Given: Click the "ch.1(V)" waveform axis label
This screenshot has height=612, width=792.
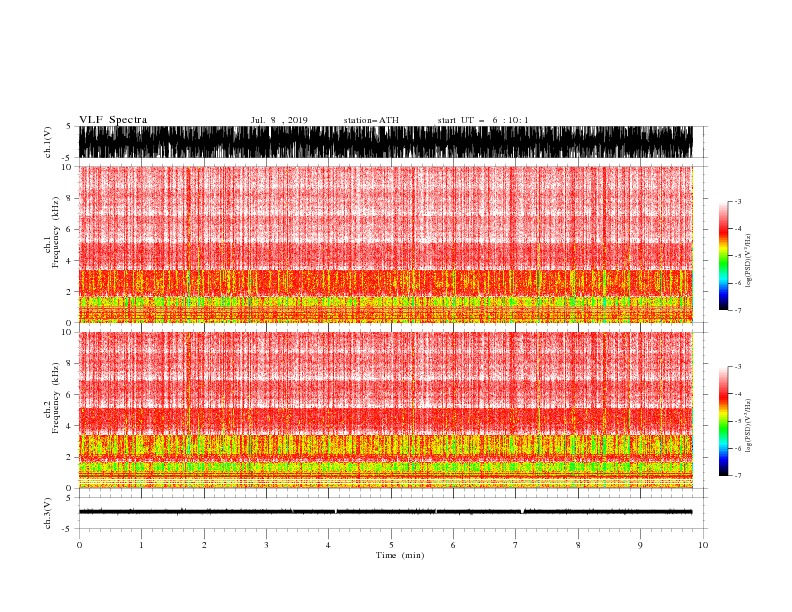Looking at the screenshot, I should click(x=48, y=142).
